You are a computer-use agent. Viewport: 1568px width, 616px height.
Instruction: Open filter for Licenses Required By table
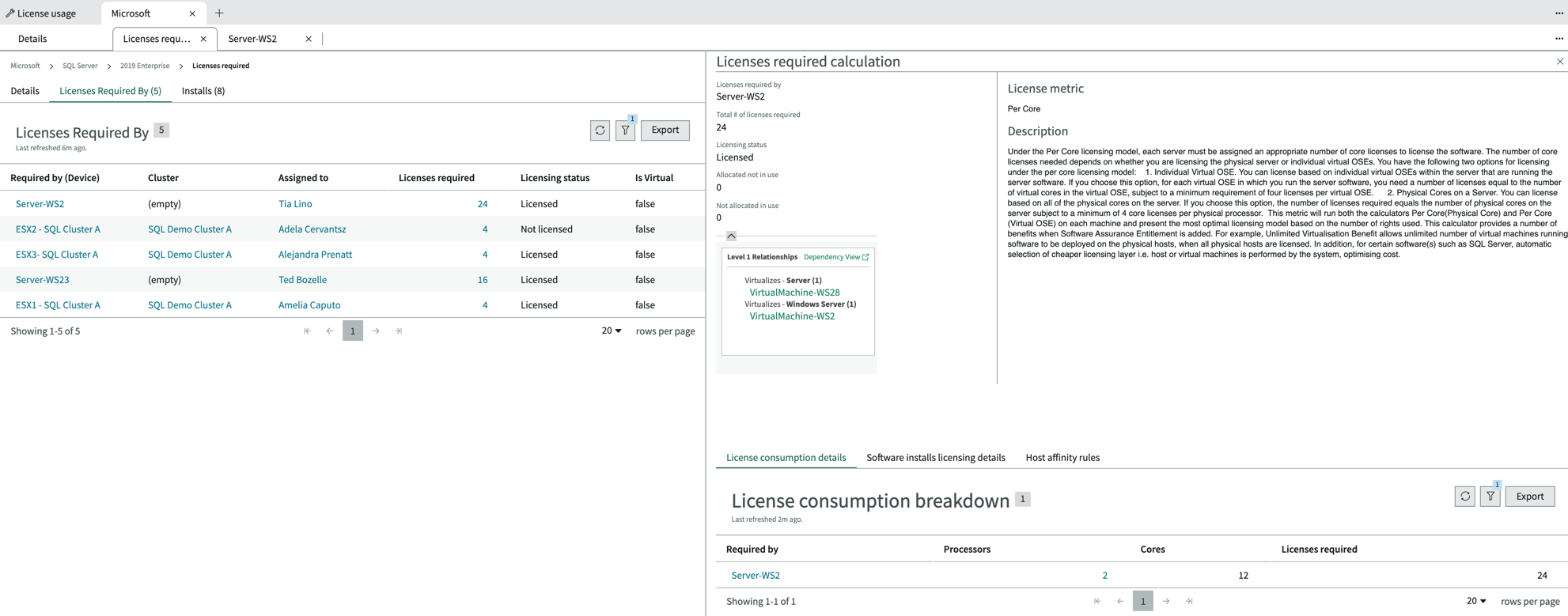[x=625, y=130]
